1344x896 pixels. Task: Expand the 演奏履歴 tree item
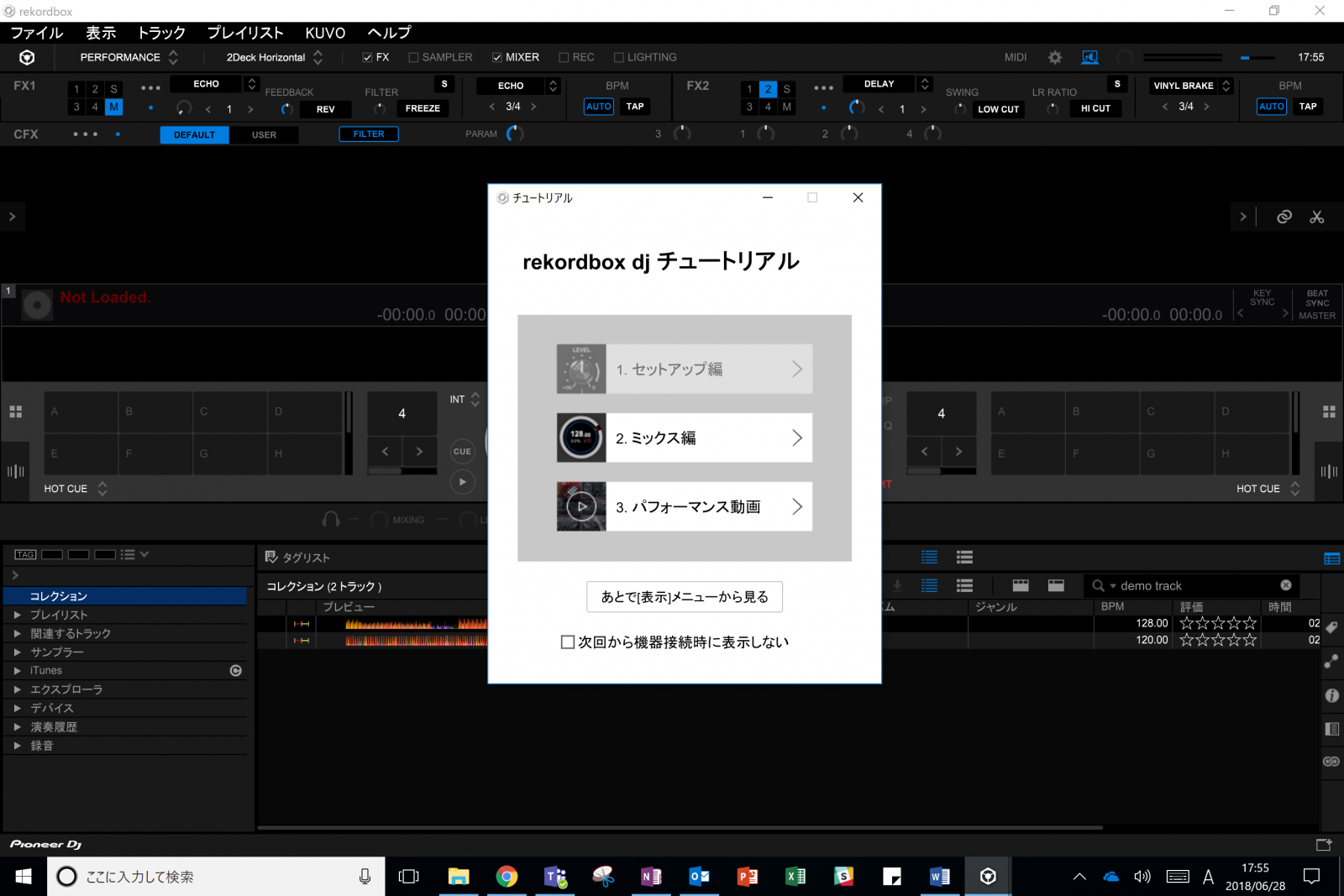click(x=17, y=726)
